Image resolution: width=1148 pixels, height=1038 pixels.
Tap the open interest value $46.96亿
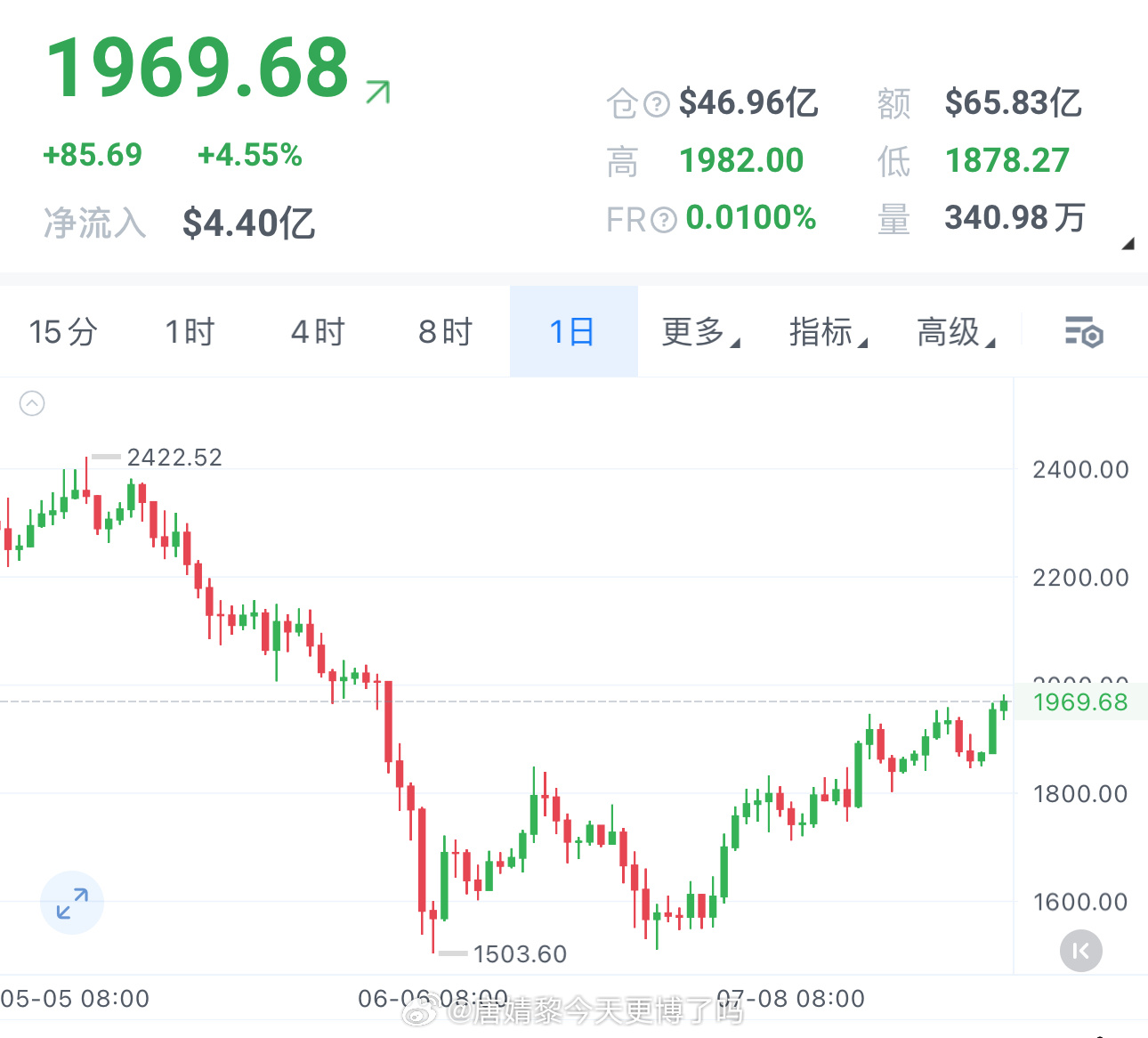pyautogui.click(x=748, y=103)
